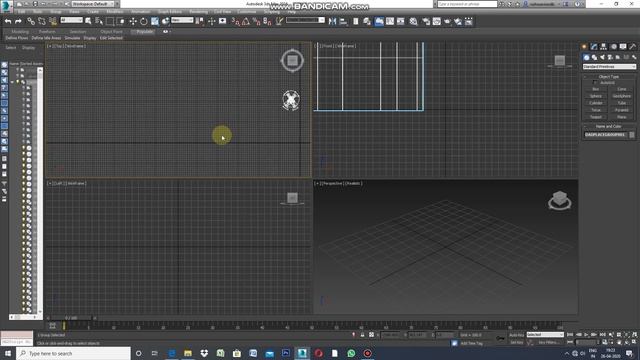Toggle the 3D Snaps button

coord(236,21)
